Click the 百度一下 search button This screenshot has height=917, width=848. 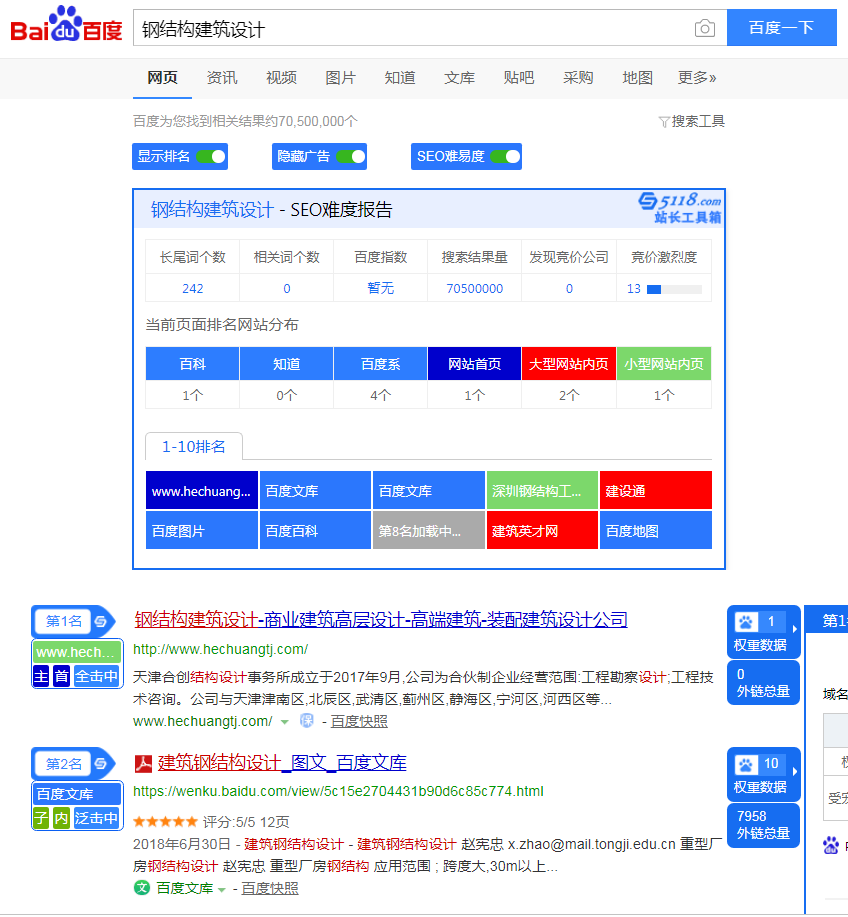coord(781,27)
